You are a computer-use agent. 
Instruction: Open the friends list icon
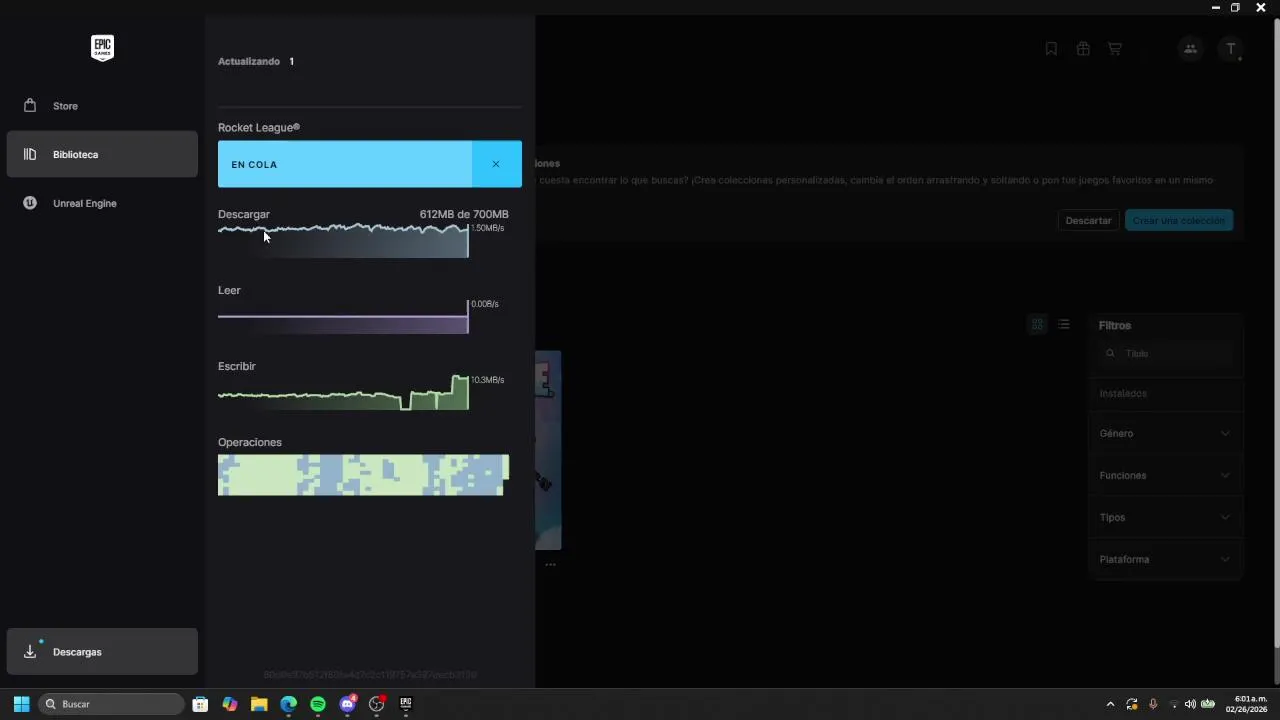1190,48
